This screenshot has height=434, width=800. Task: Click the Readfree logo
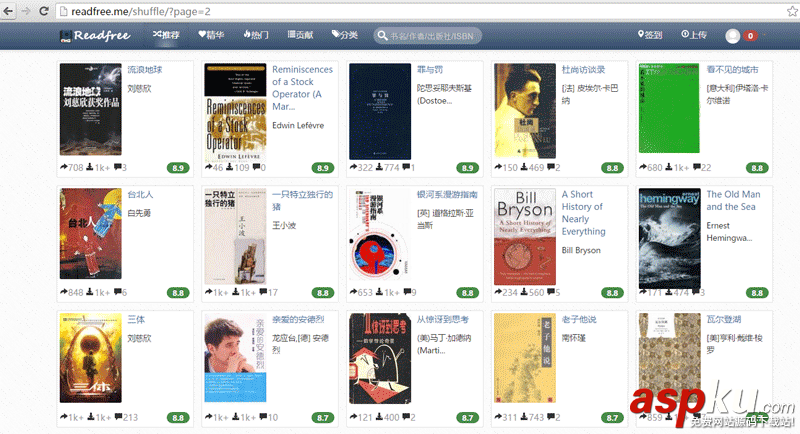95,35
